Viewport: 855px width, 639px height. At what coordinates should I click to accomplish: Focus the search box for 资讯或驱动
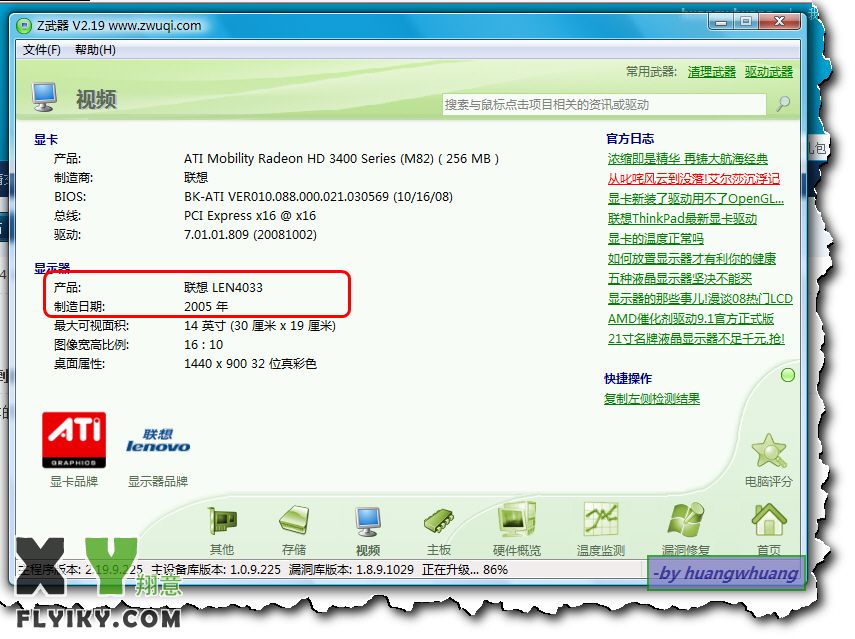tap(604, 104)
